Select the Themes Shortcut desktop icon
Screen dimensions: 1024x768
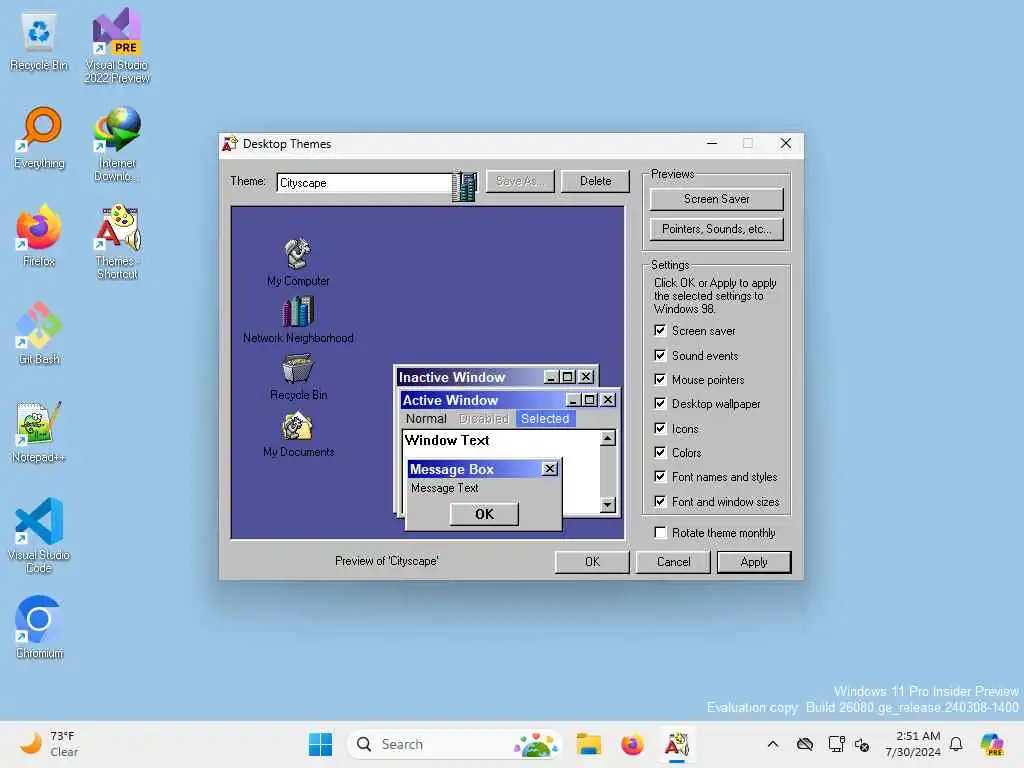pos(117,243)
